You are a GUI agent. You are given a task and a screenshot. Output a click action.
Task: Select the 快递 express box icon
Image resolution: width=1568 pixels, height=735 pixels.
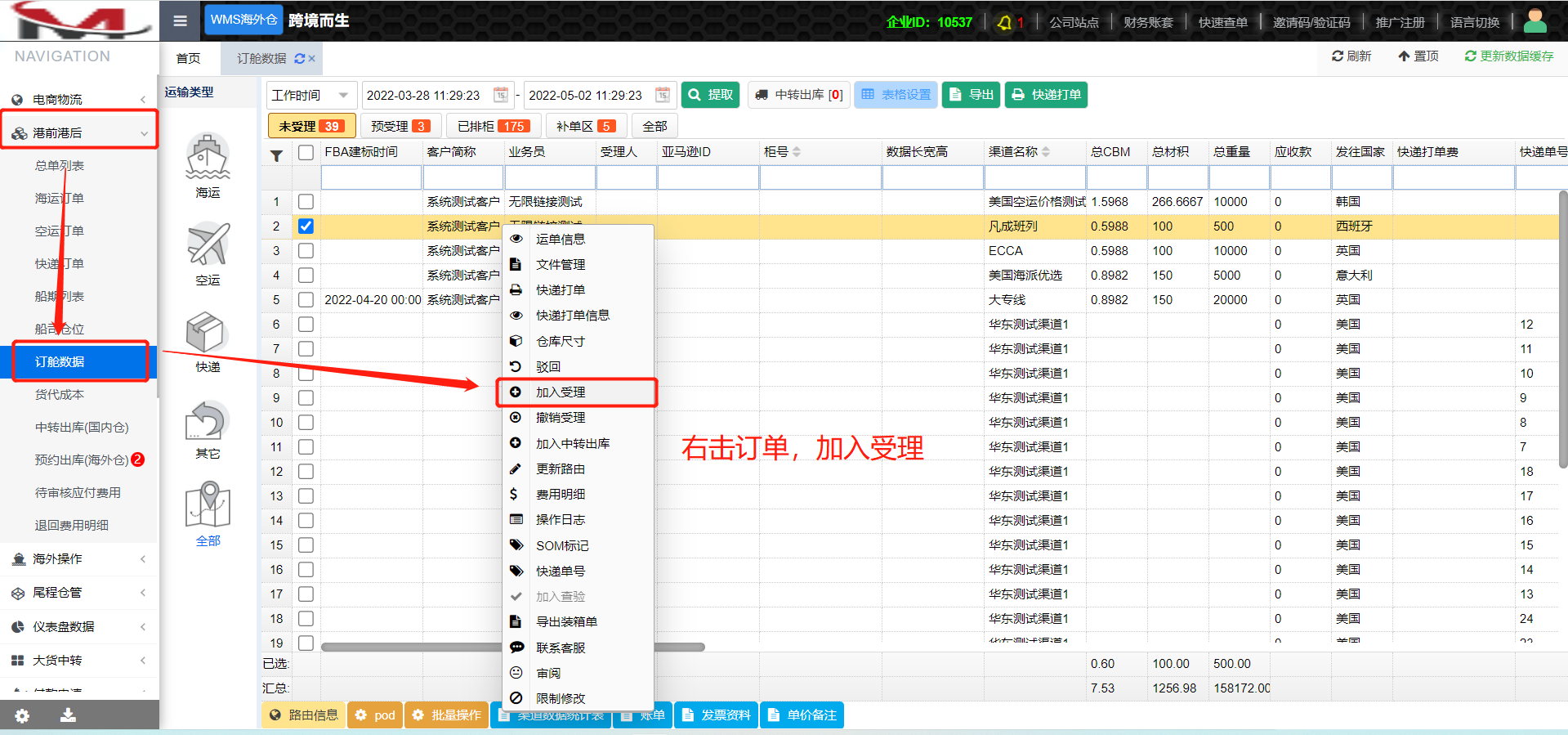pos(208,333)
